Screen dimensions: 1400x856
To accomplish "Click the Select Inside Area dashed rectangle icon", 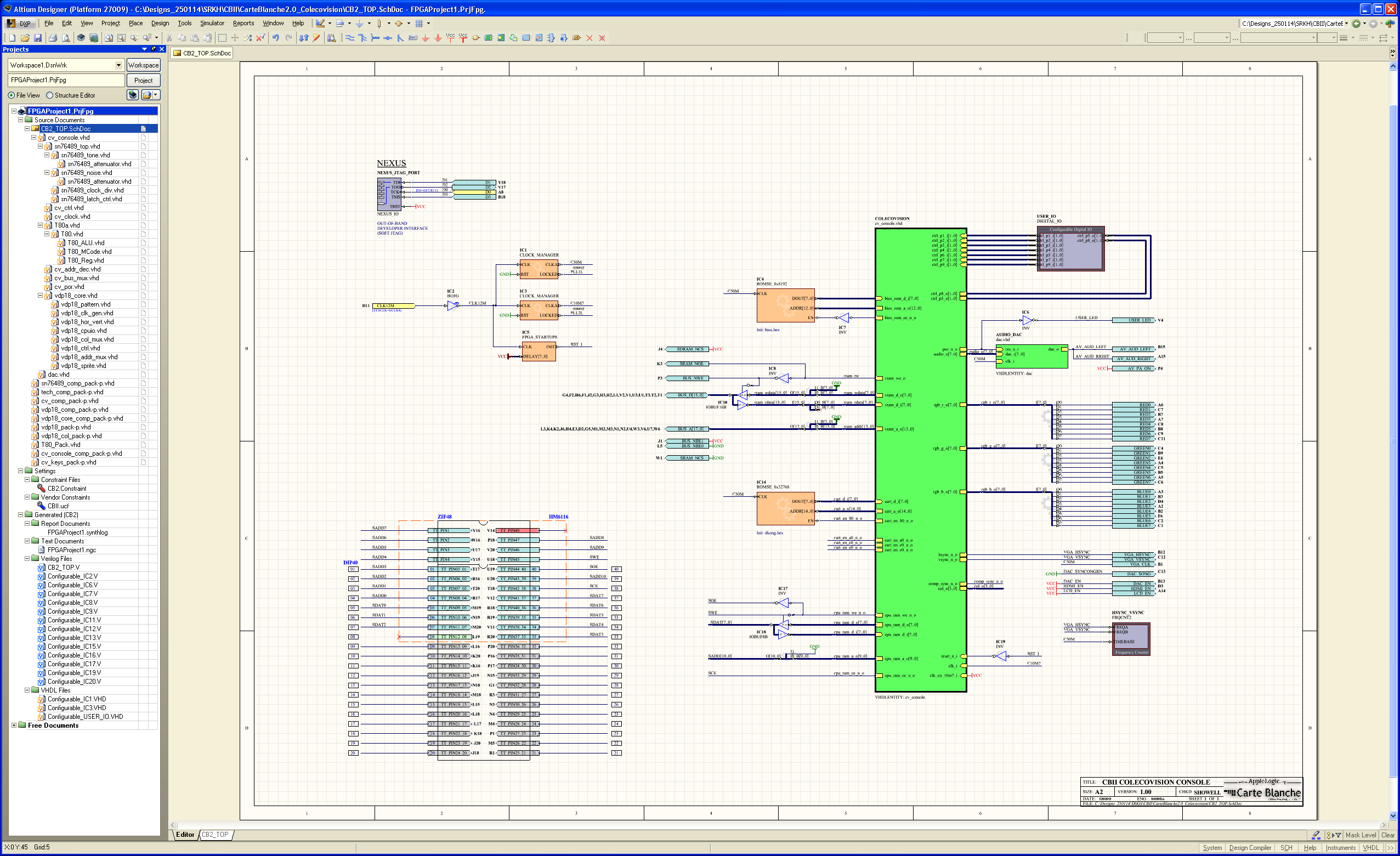I will tap(222, 38).
